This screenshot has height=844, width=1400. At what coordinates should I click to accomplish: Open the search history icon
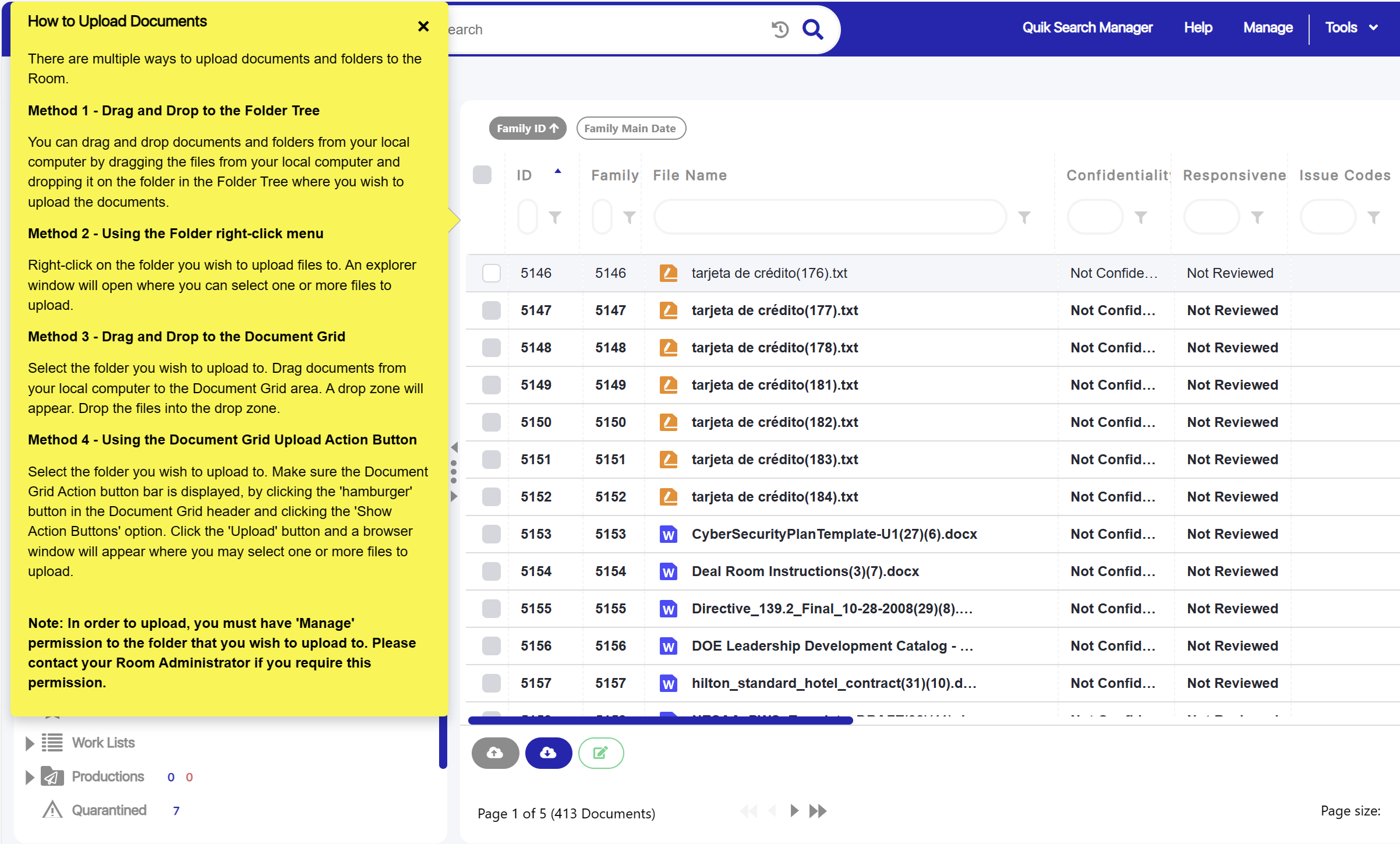tap(780, 29)
